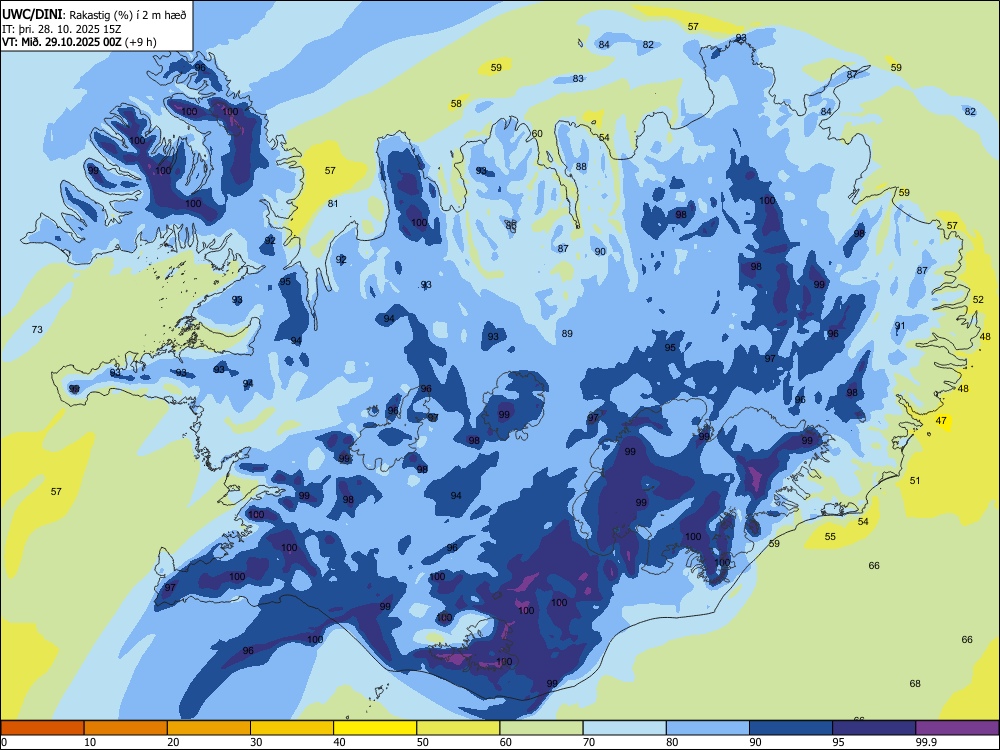
Task: Click the amber 20–30 legend swatch
Action: (x=209, y=728)
